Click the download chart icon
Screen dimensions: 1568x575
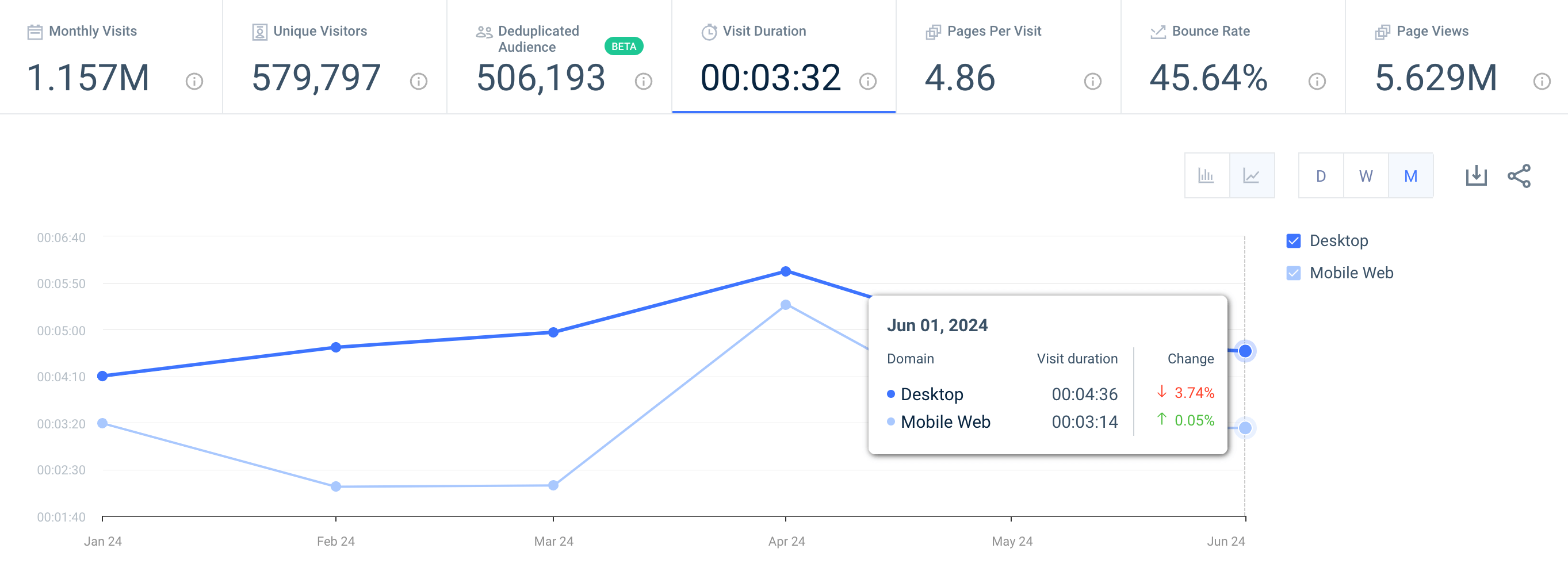click(1475, 176)
